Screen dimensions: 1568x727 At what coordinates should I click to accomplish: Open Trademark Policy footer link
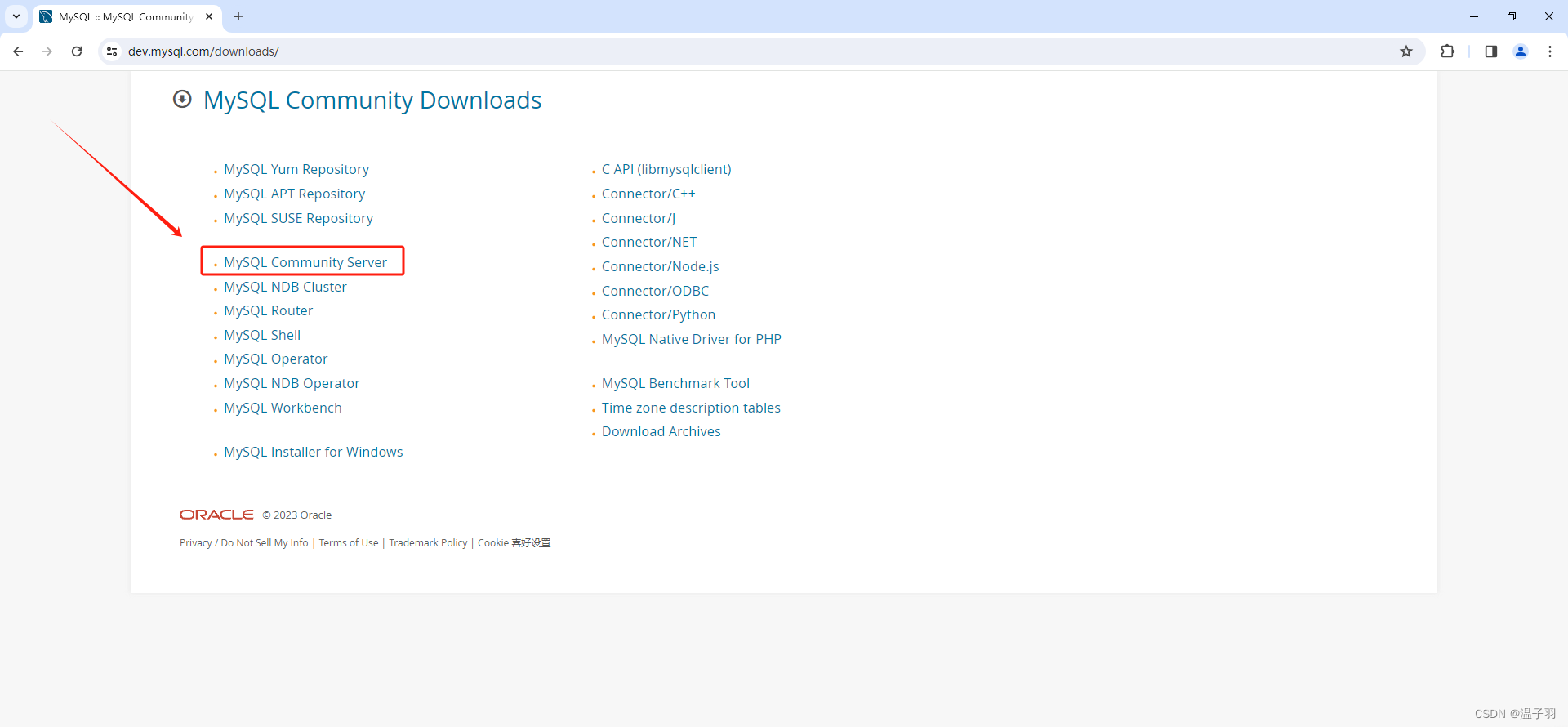pyautogui.click(x=428, y=543)
